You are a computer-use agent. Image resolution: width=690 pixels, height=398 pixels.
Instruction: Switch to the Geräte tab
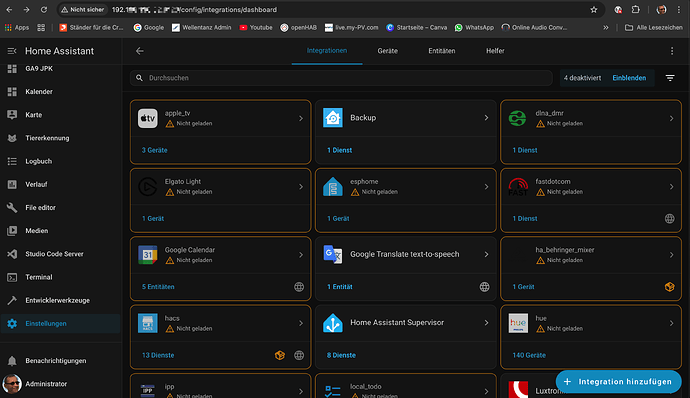388,51
